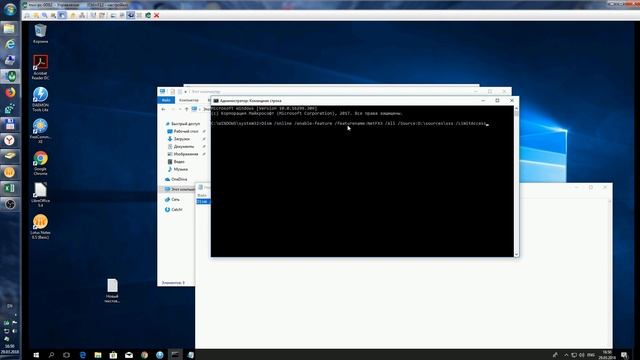640x360 pixels.
Task: Switch to Command Prompt on remote taskbar
Action: (175, 355)
